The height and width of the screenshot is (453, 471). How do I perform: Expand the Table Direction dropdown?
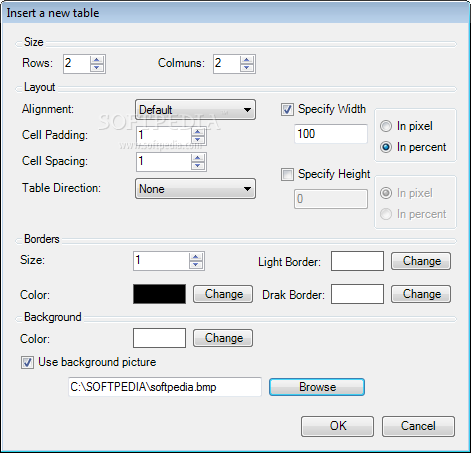[x=196, y=189]
